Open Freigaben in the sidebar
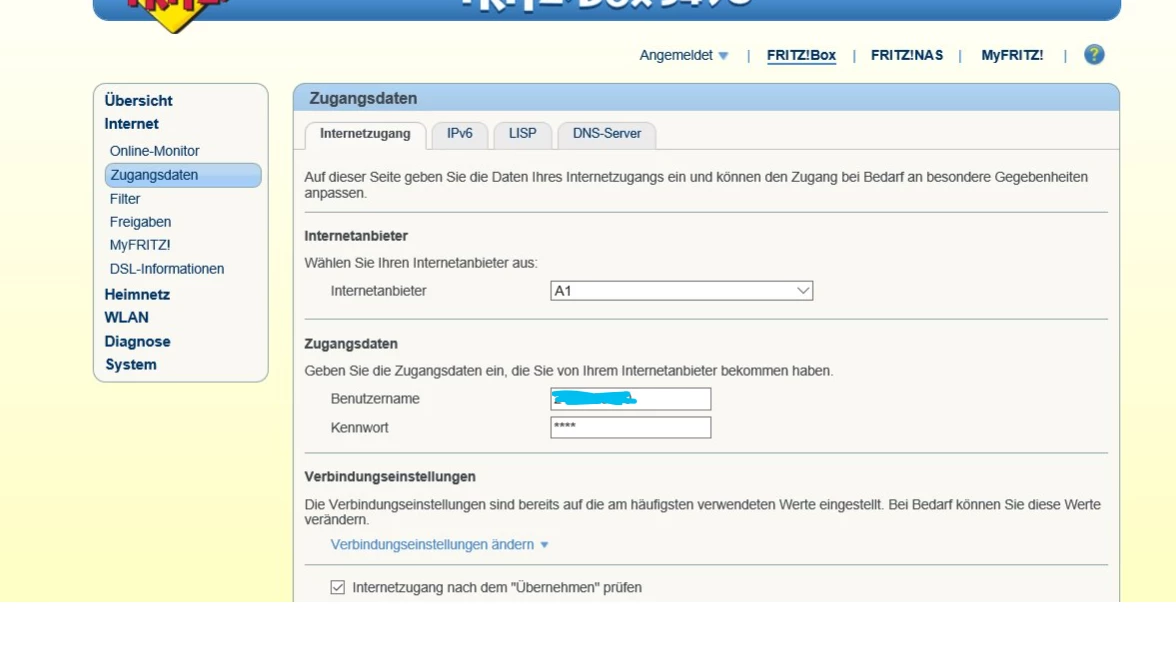This screenshot has width=1176, height=648. (x=140, y=222)
